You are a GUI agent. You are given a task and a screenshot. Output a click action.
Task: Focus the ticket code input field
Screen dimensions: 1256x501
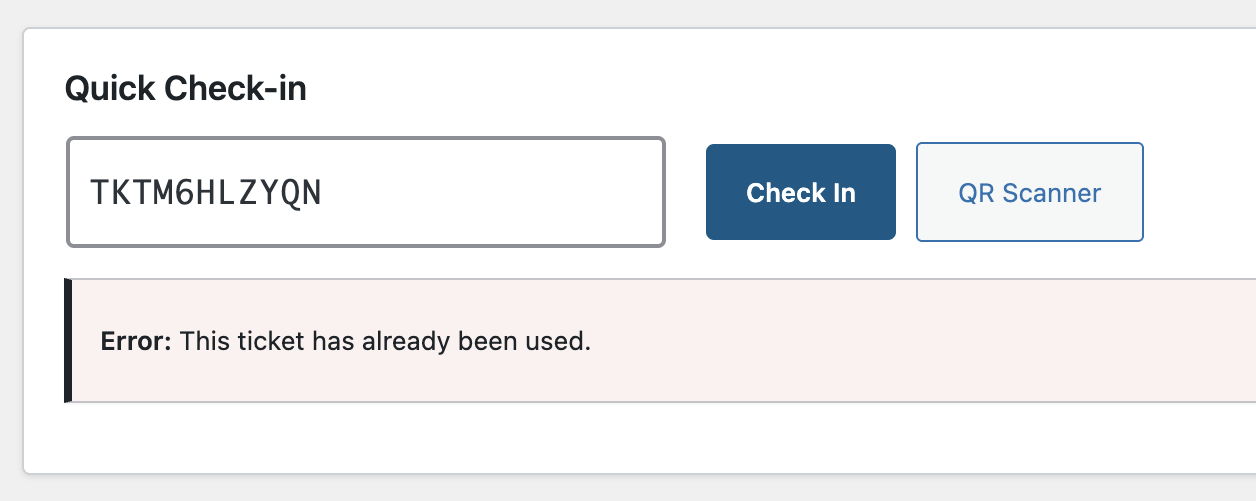click(x=365, y=192)
